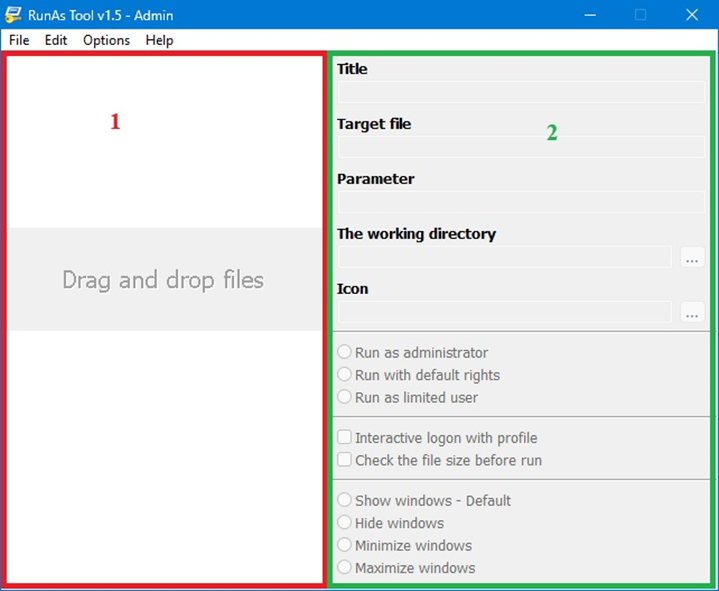This screenshot has height=591, width=719.
Task: Open the Options menu
Action: click(x=106, y=40)
